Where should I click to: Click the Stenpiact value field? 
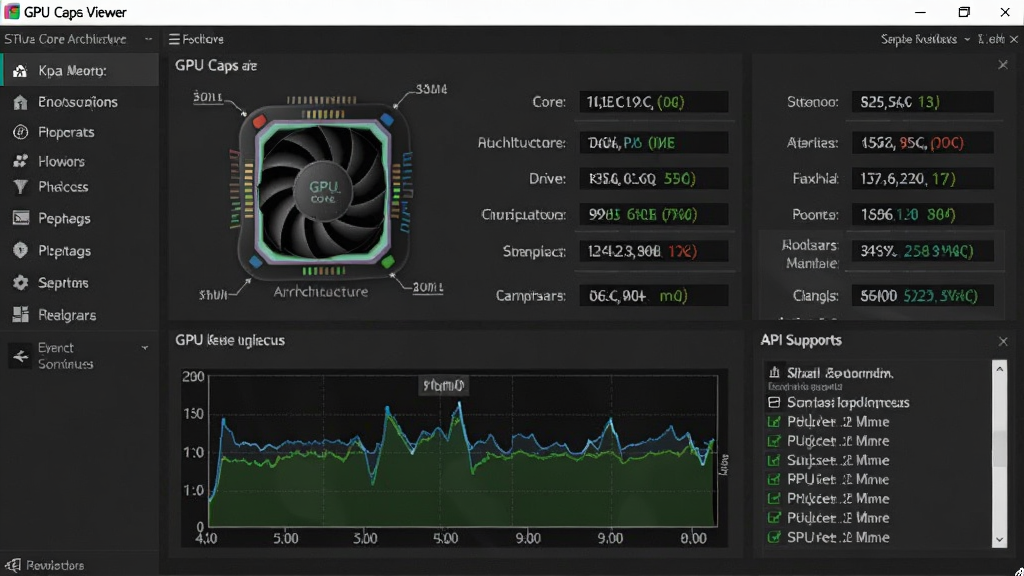click(654, 251)
